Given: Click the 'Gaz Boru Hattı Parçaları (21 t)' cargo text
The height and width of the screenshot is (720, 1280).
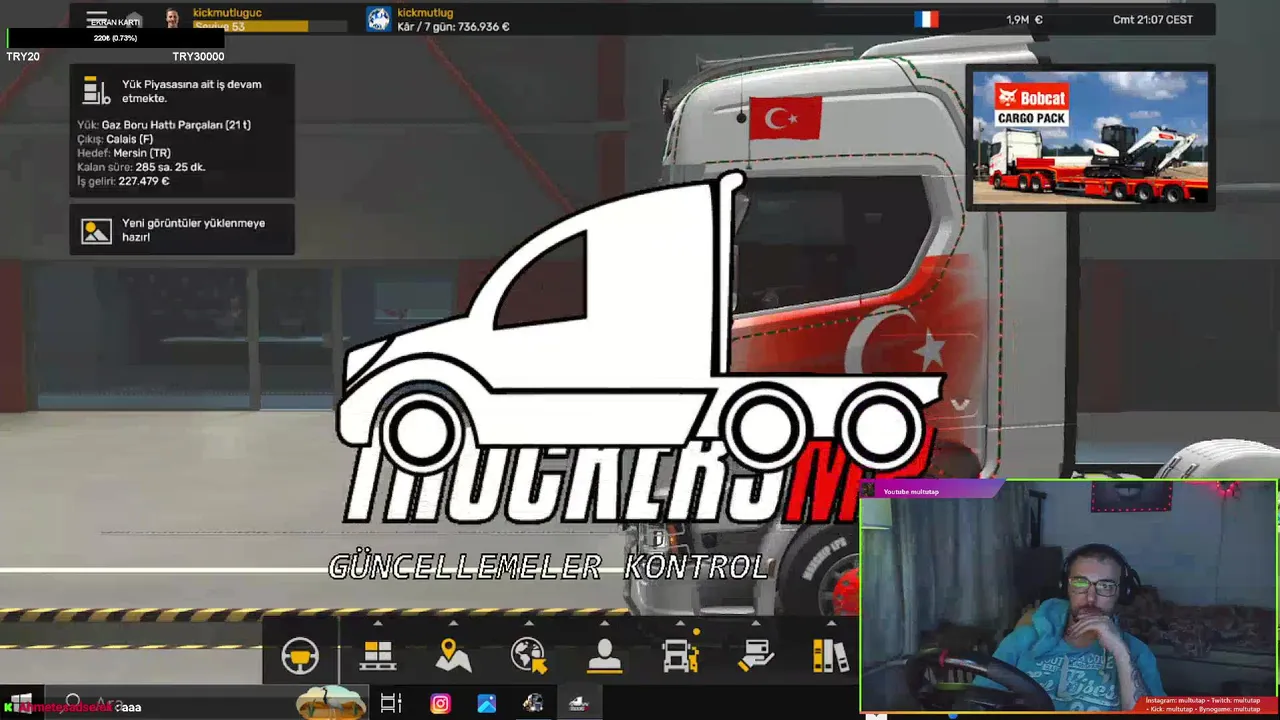Looking at the screenshot, I should (176, 125).
